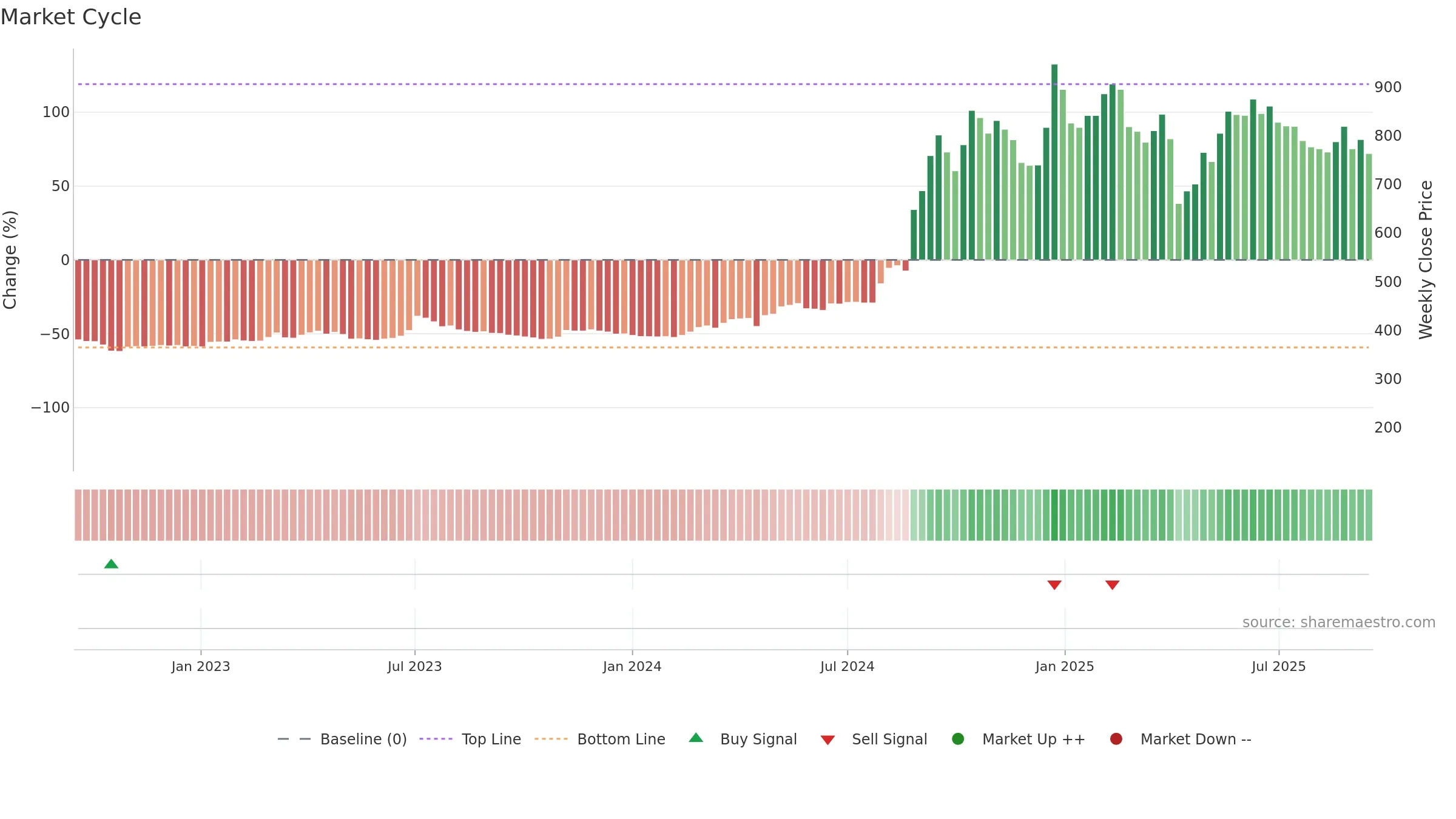Image resolution: width=1456 pixels, height=819 pixels.
Task: Click the Jul 2025 x-axis label
Action: pyautogui.click(x=1279, y=667)
